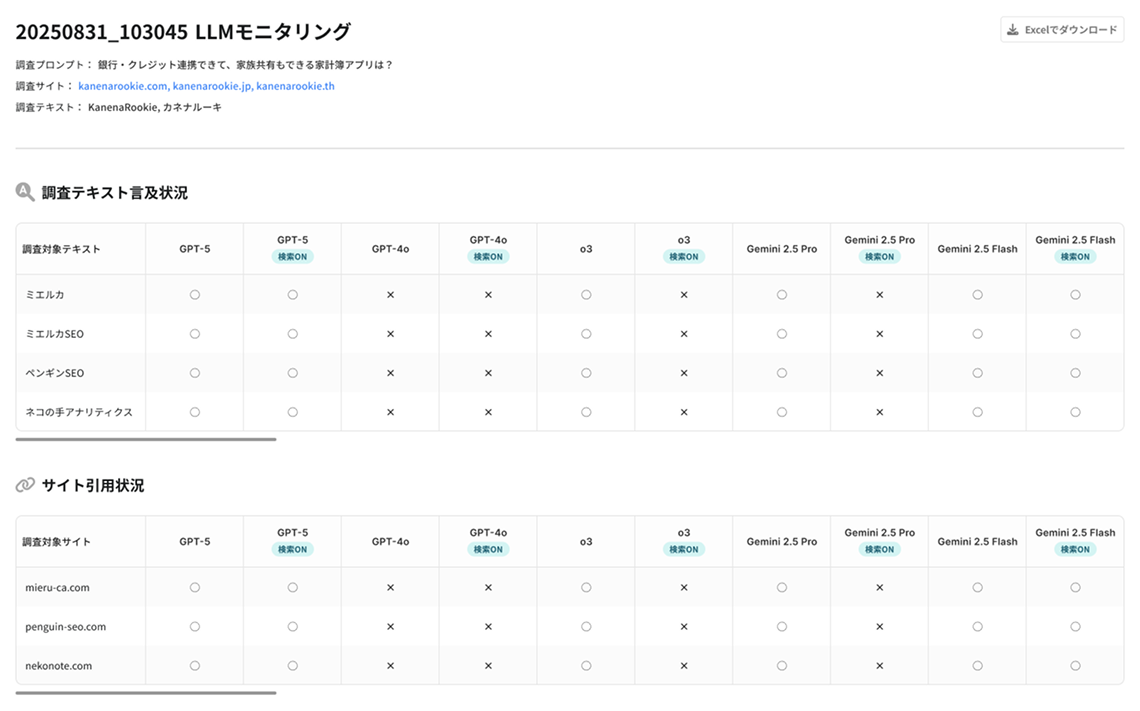Screen dimensions: 1140x711
Task: Click the 検索ON badge under GPT-4o in the text mention table
Action: [488, 257]
